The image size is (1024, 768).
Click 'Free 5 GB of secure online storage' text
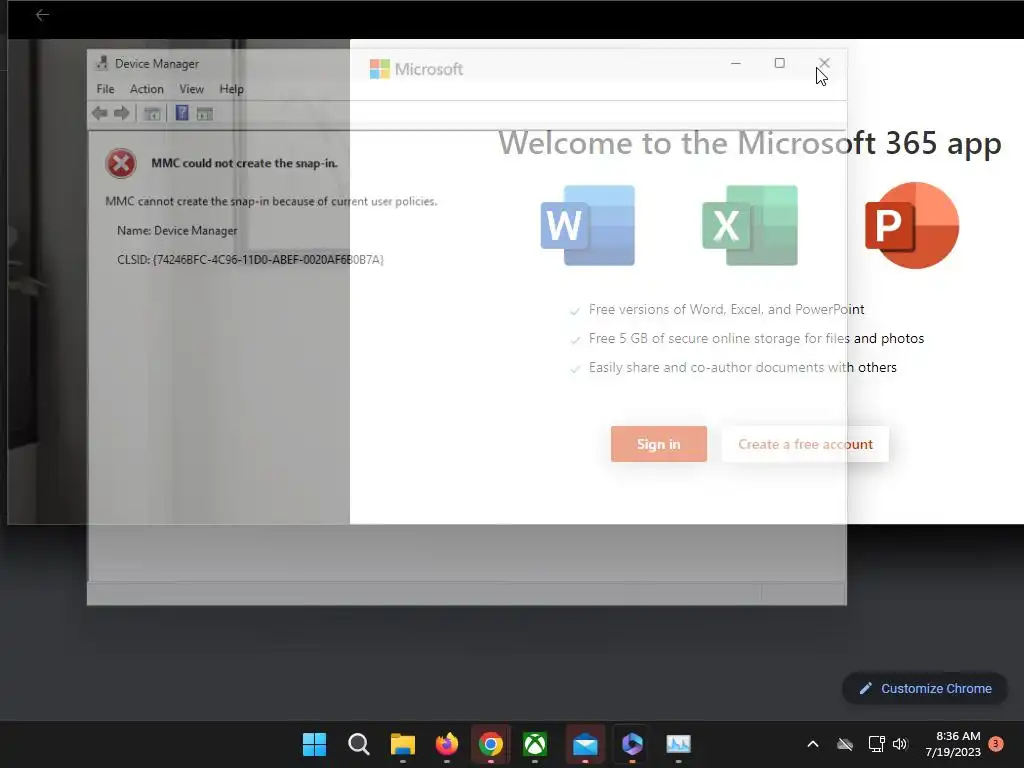756,338
